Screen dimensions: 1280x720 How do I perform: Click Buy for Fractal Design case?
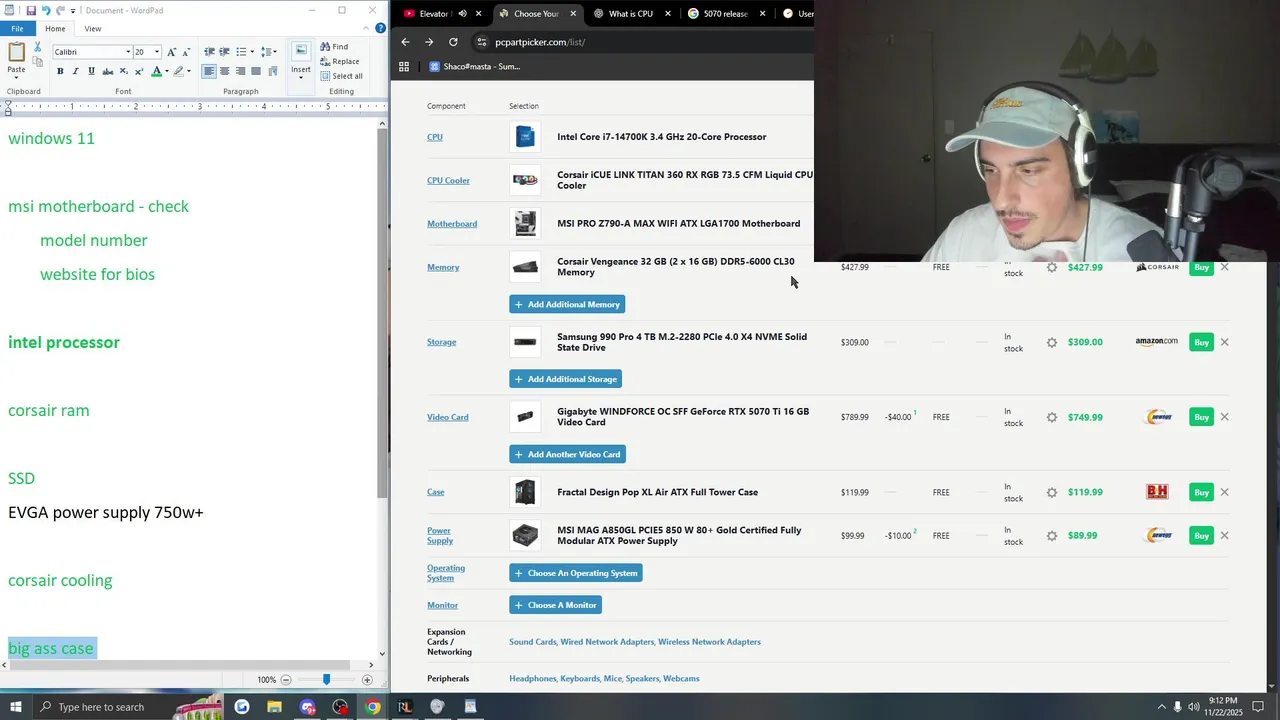(x=1201, y=492)
